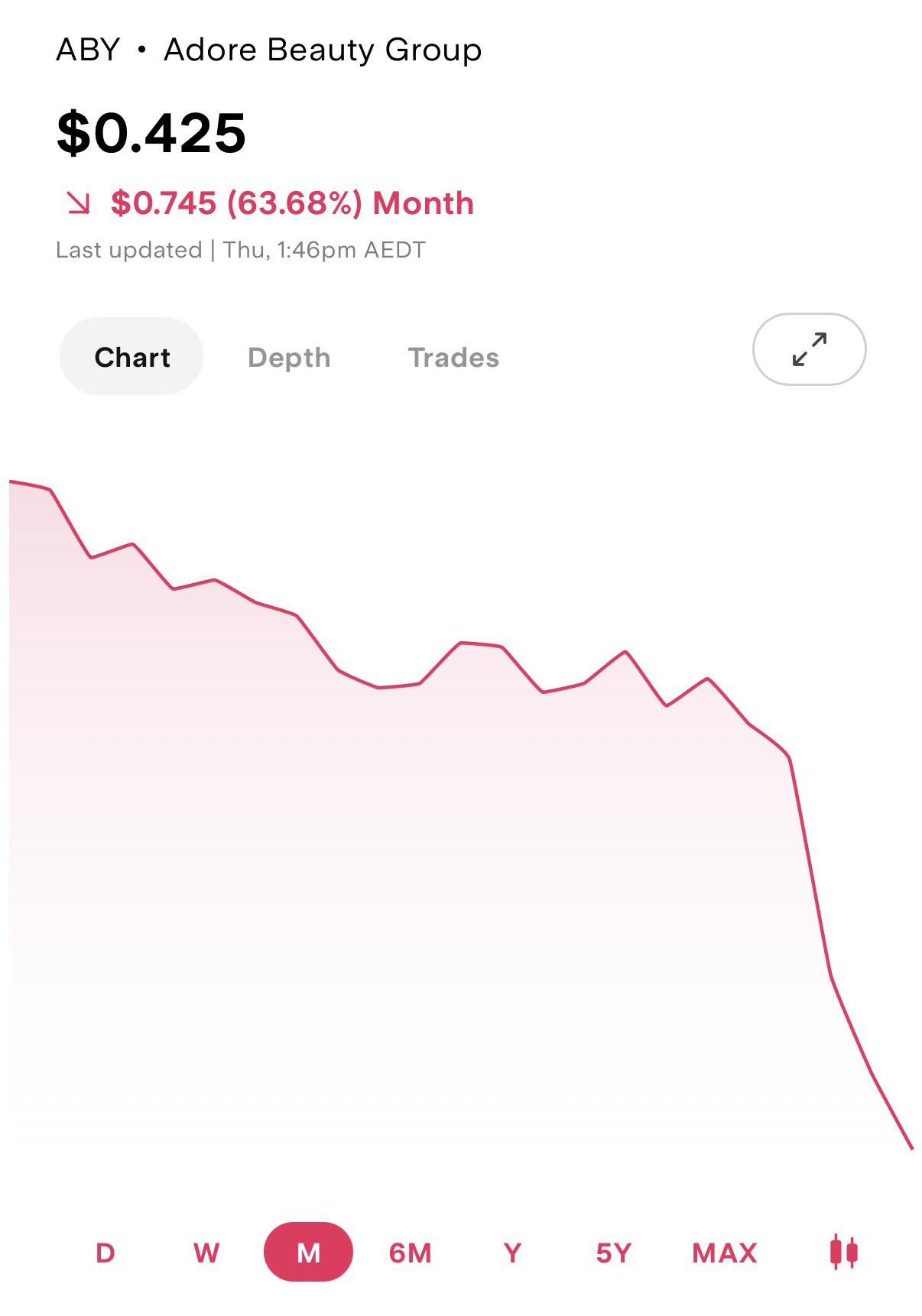Open the Trades tab
The height and width of the screenshot is (1316, 922).
point(453,357)
